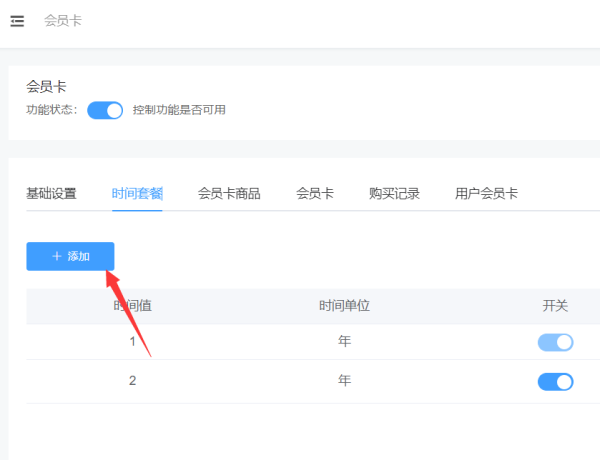Select the time value cell showing 1
The width and height of the screenshot is (600, 460).
tap(132, 342)
